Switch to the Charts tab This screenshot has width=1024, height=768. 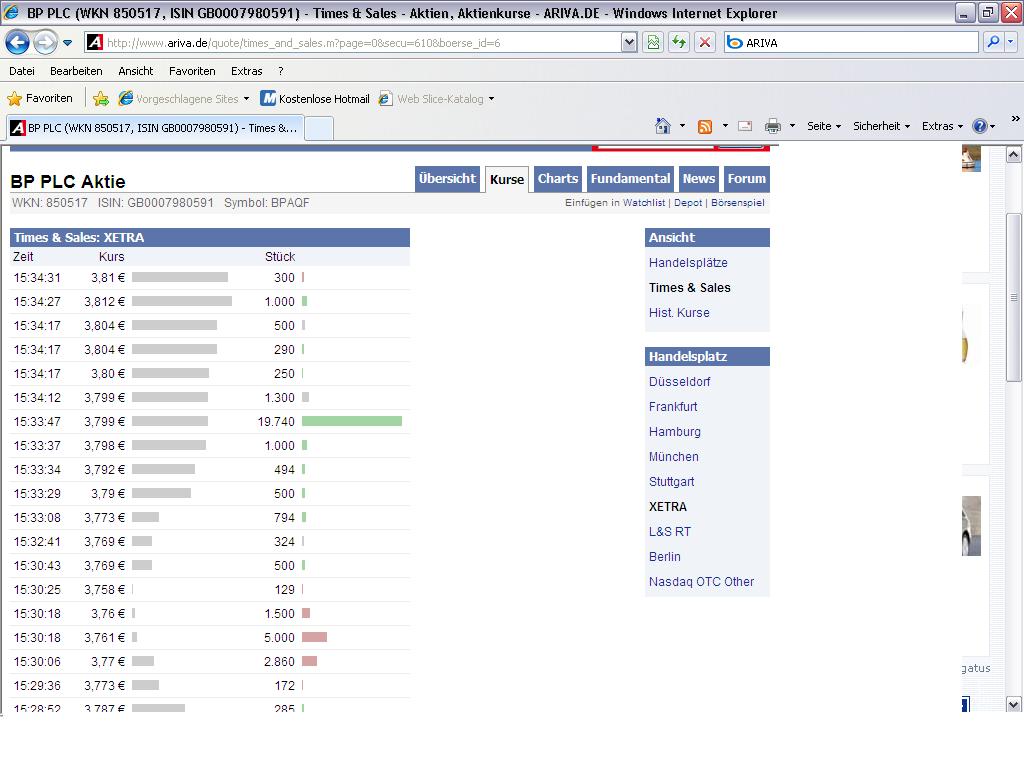558,179
